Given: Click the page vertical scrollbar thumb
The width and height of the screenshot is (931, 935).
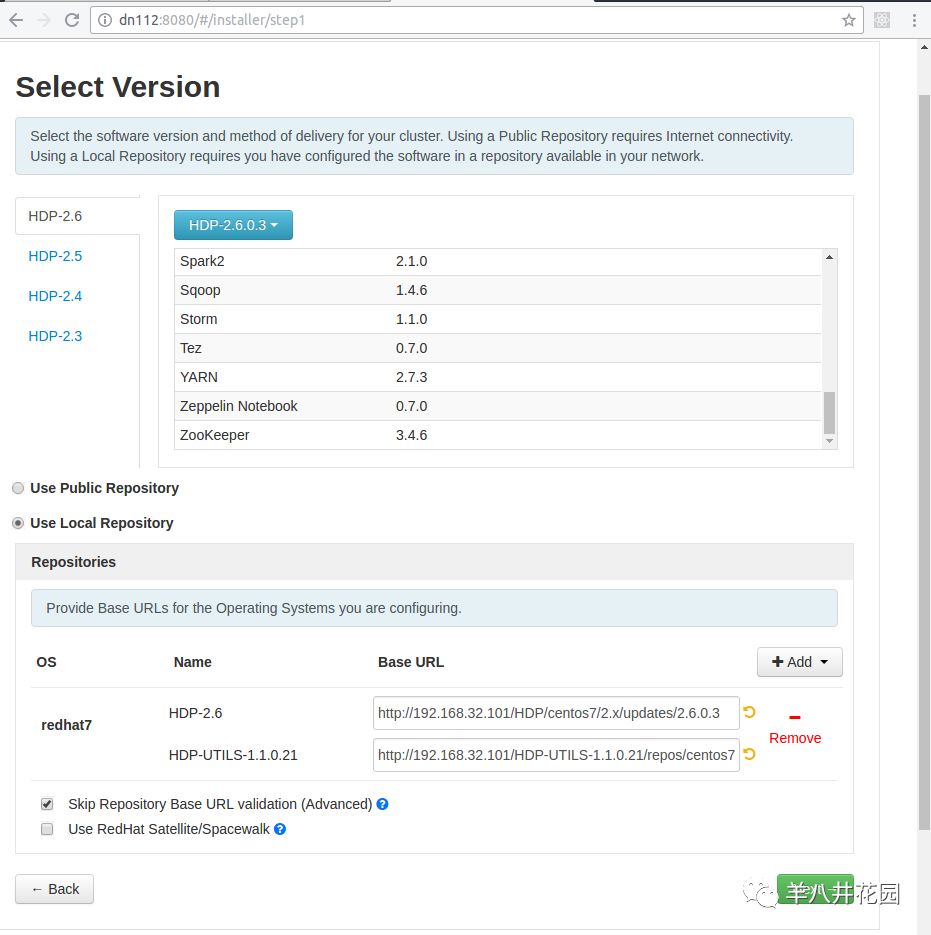Looking at the screenshot, I should tap(924, 462).
